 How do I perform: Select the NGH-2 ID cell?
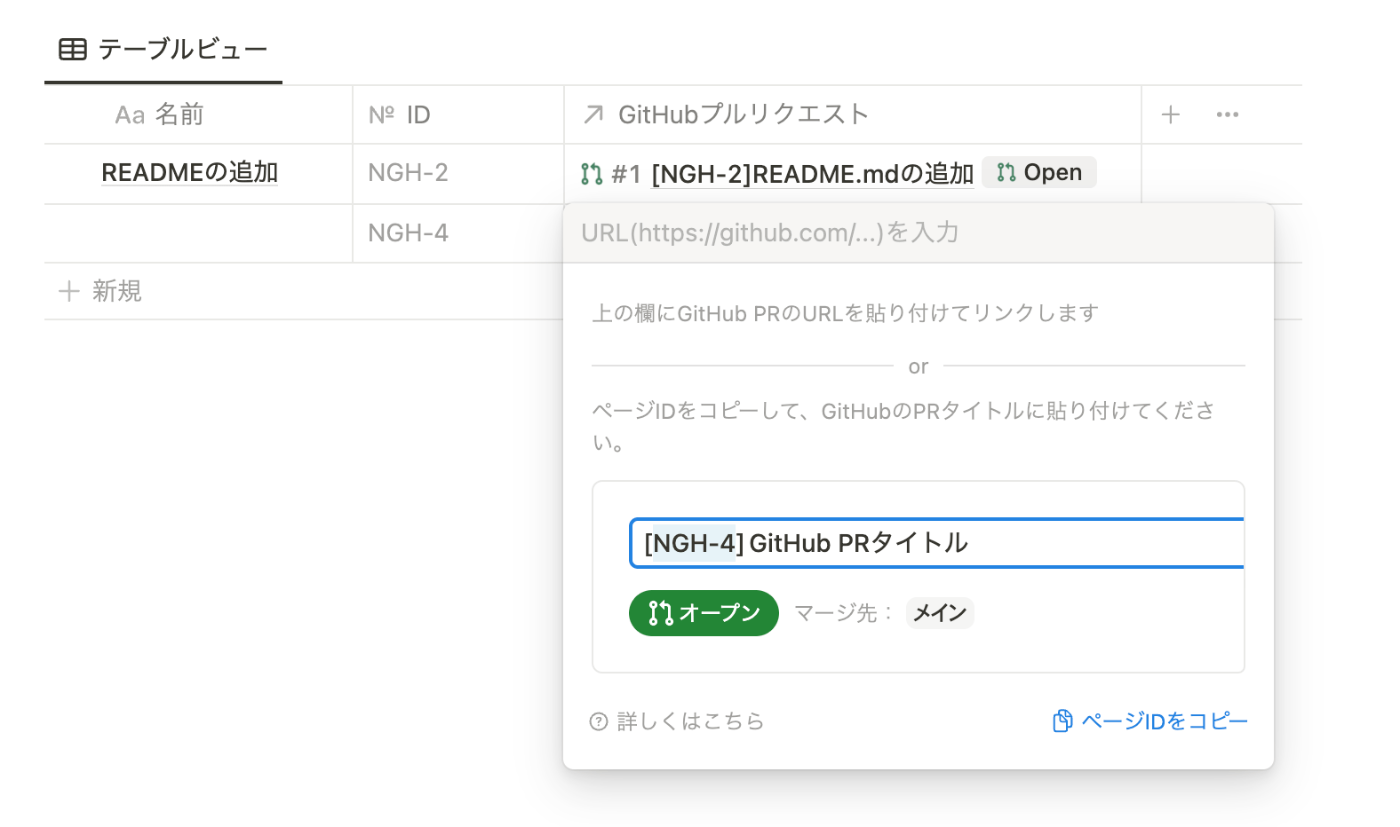pos(458,173)
